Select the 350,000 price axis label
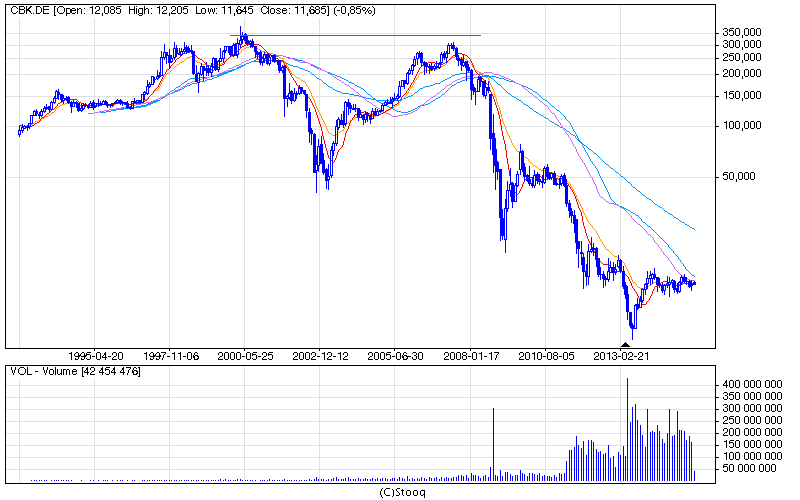Screen dimensions: 800x500 tap(741, 33)
